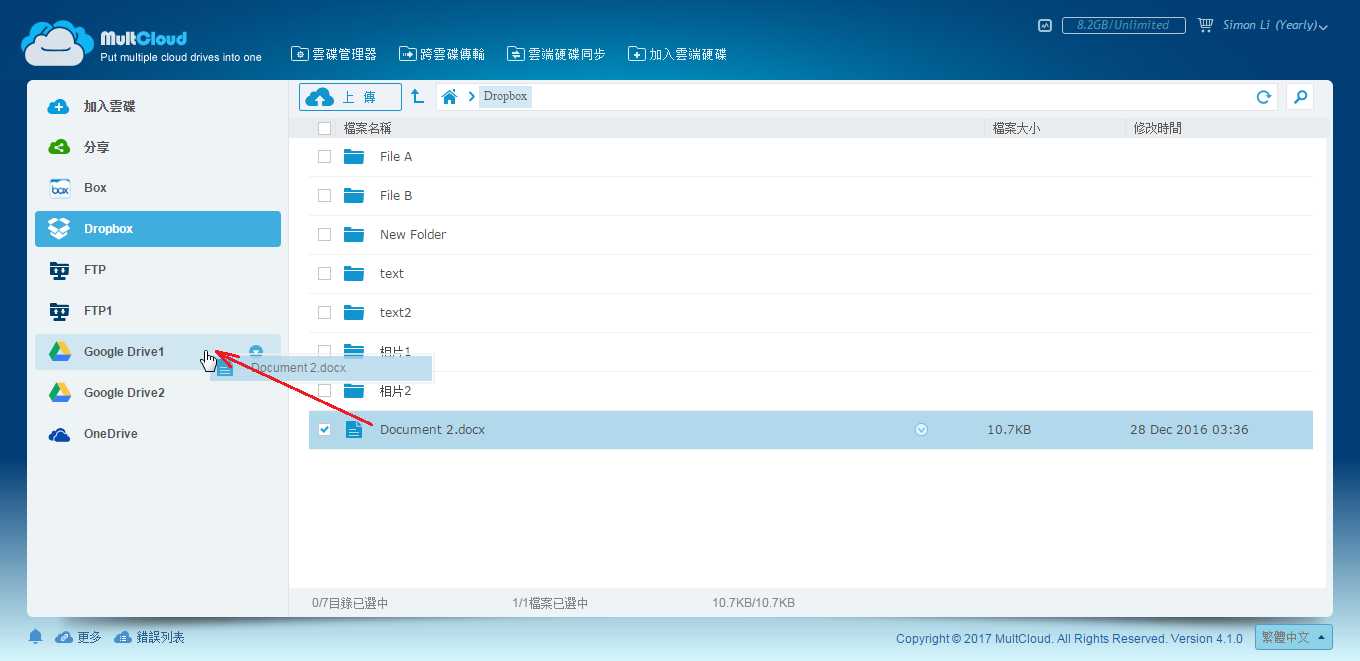Toggle the select-all checkbox in header
This screenshot has height=661, width=1360.
click(x=324, y=128)
